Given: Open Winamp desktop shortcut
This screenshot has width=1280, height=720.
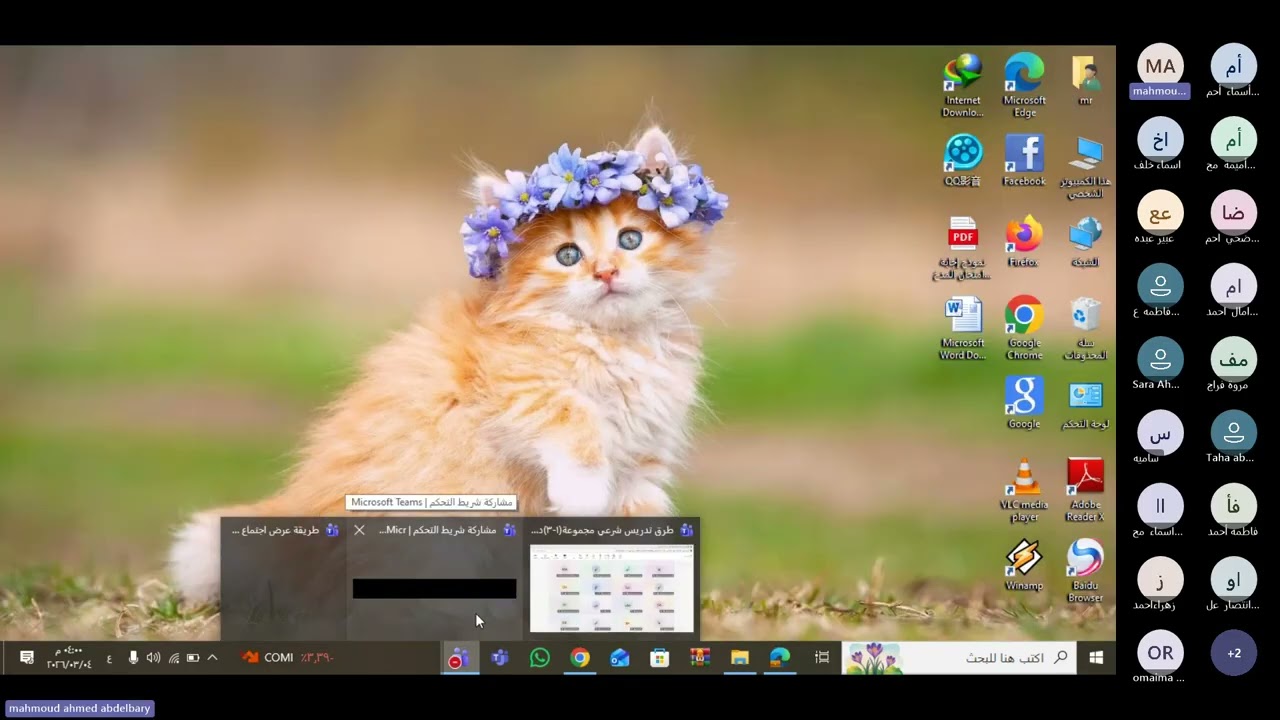Looking at the screenshot, I should point(1024,565).
